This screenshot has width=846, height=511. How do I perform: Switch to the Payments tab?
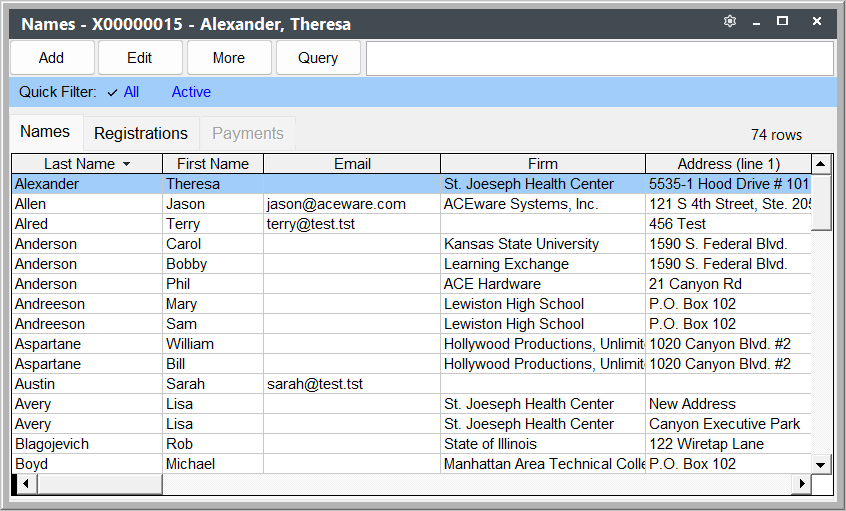[248, 133]
